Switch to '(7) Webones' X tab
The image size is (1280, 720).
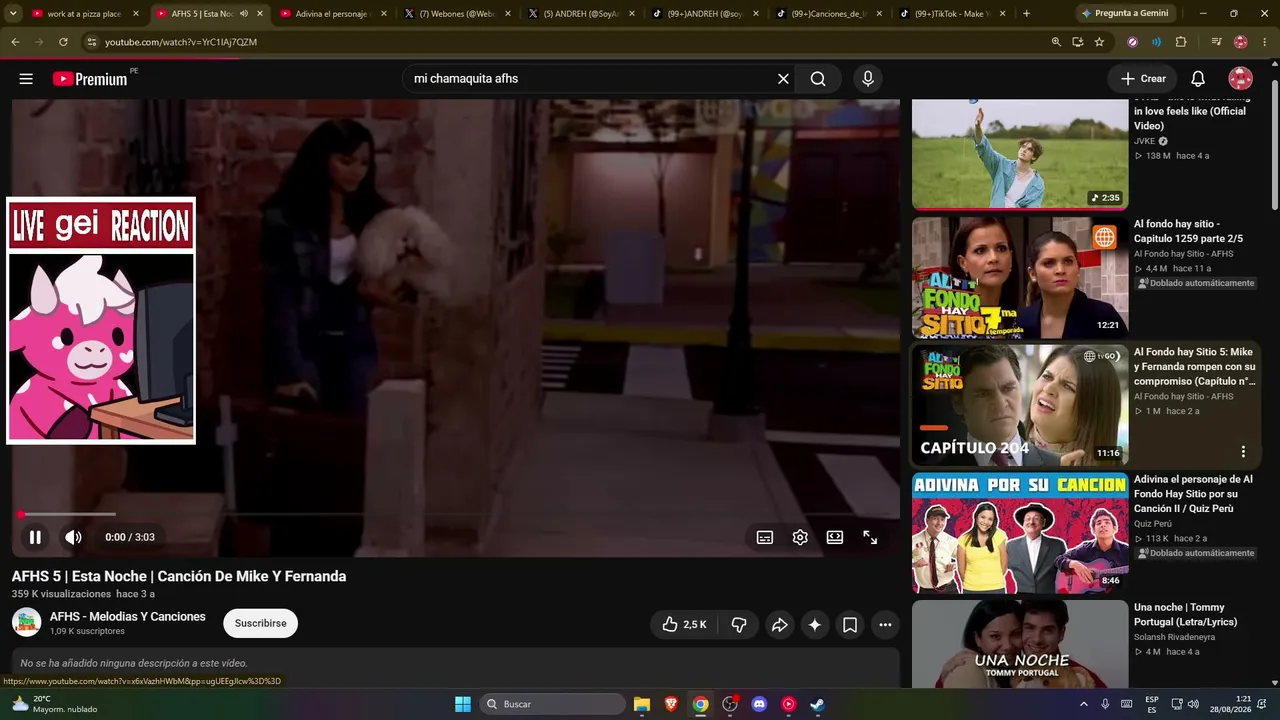458,14
